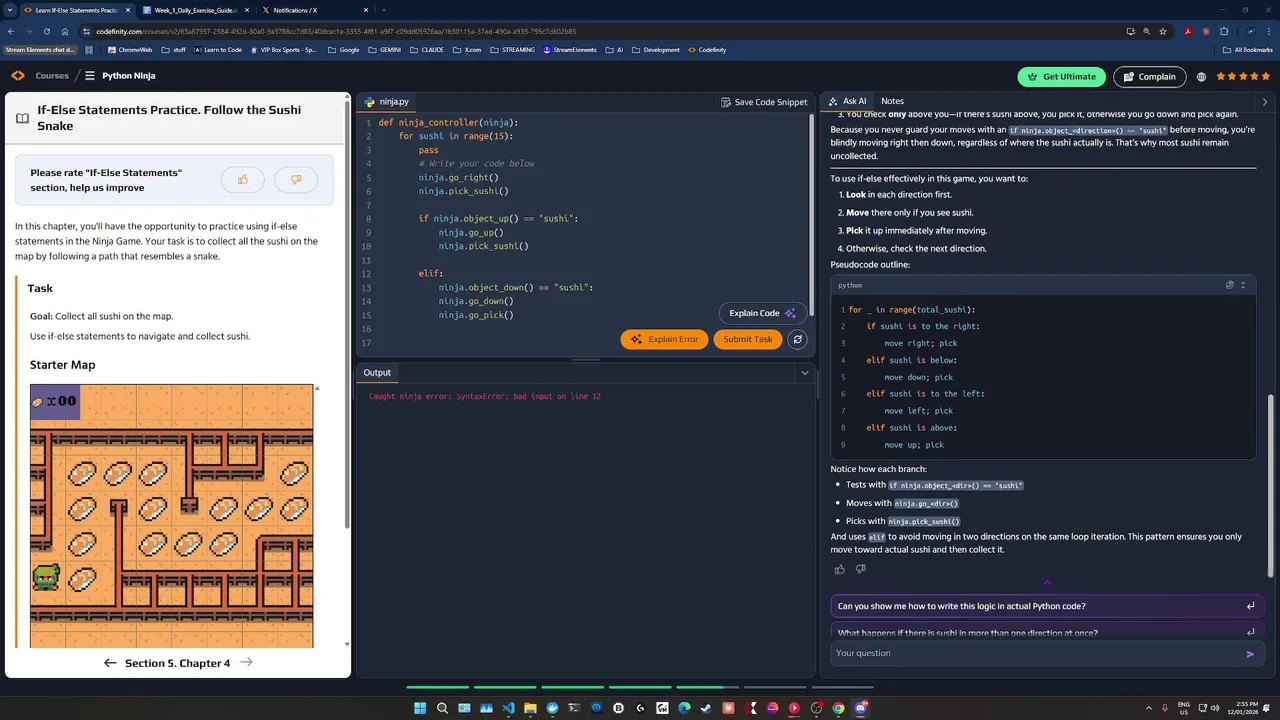Open the browser tab search dropdown
1280x720 pixels.
click(x=10, y=10)
